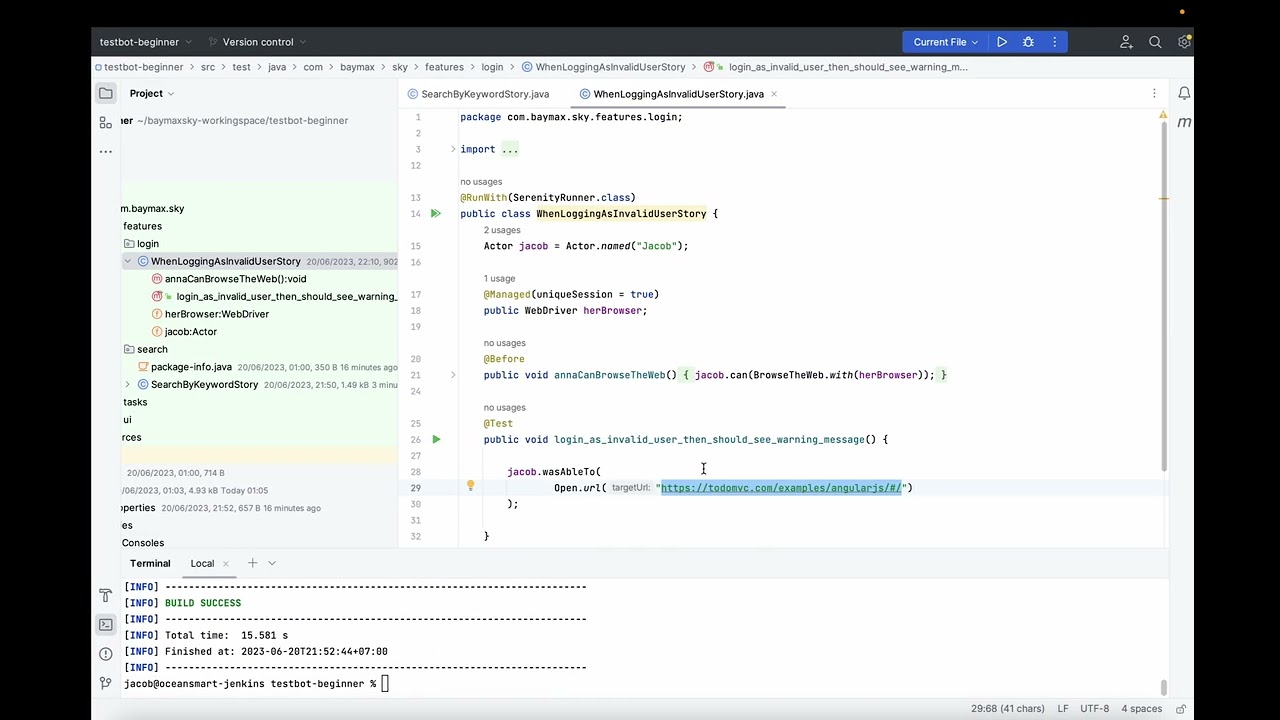Click the yellow lightbulb intention icon
The width and height of the screenshot is (1280, 720).
pos(470,487)
